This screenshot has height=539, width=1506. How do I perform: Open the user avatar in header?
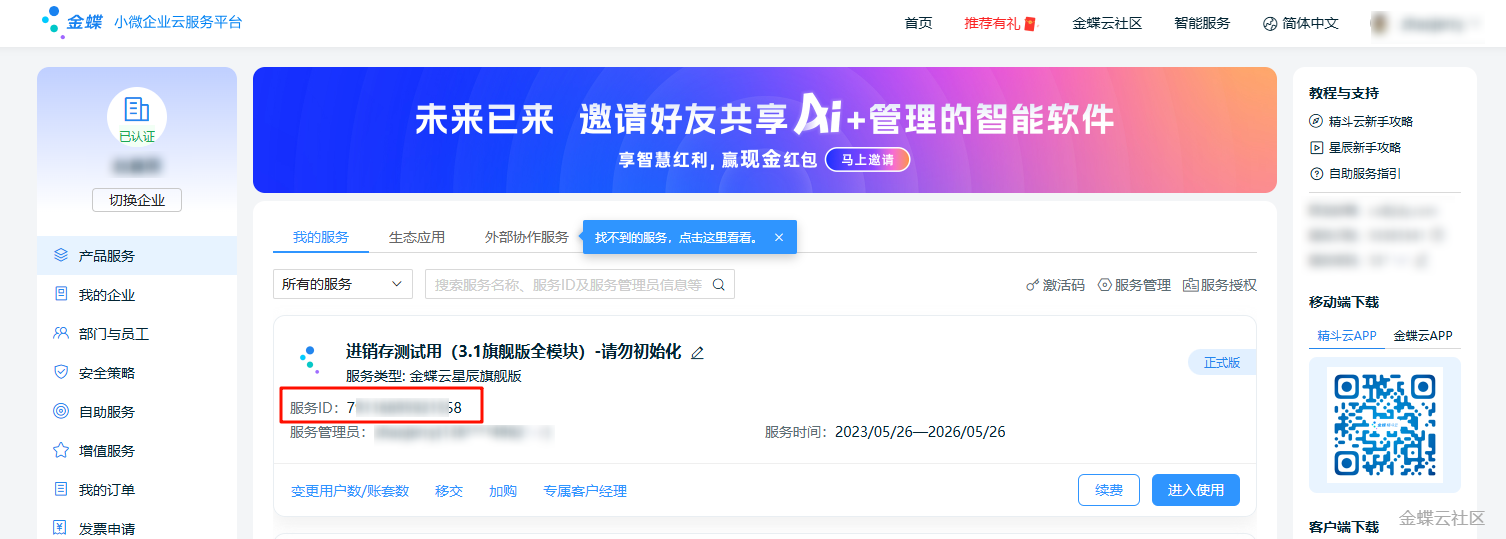coord(1381,23)
